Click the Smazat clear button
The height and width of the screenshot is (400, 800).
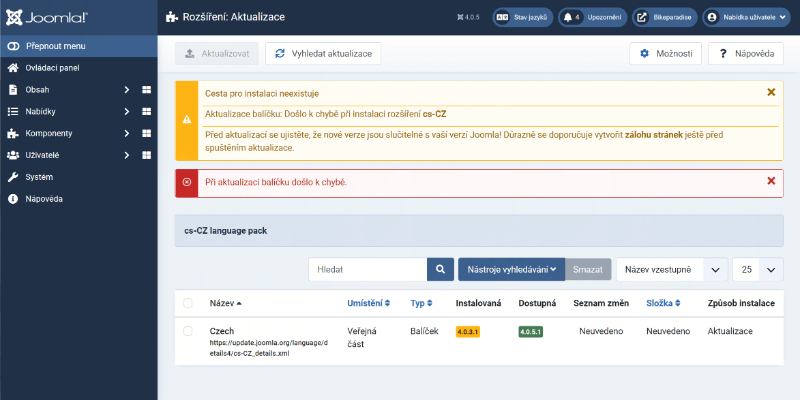coord(588,269)
